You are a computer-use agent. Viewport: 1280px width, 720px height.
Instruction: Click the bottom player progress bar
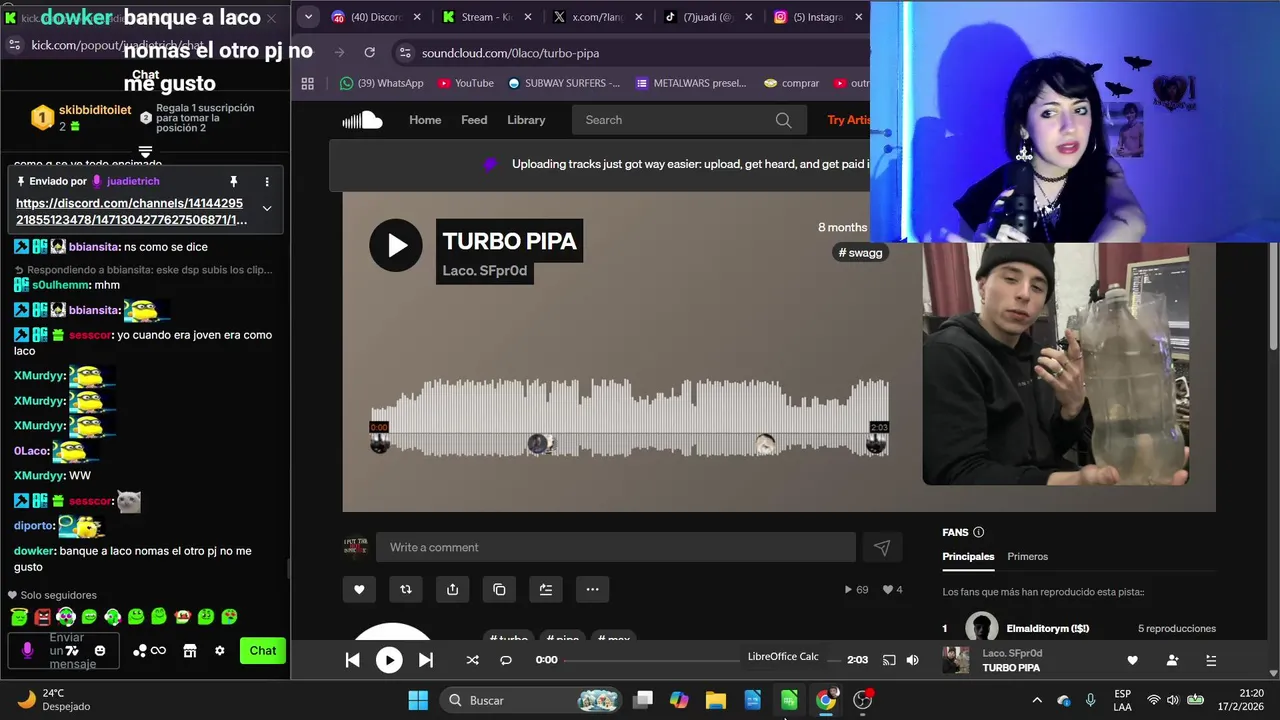tap(701, 660)
